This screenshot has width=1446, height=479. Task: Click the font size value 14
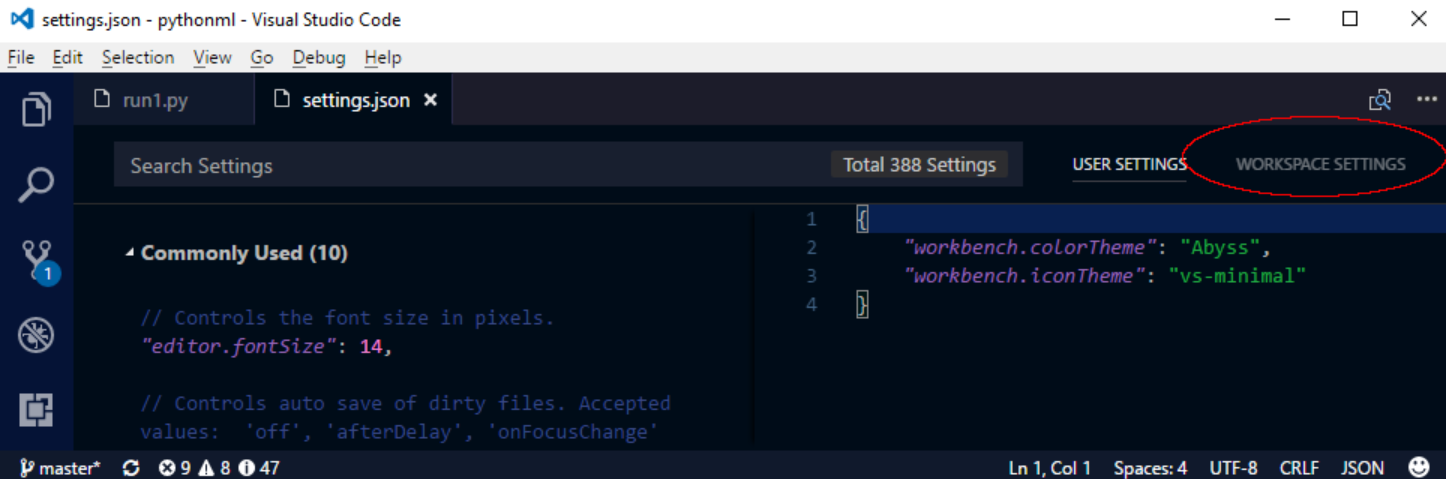tap(371, 347)
